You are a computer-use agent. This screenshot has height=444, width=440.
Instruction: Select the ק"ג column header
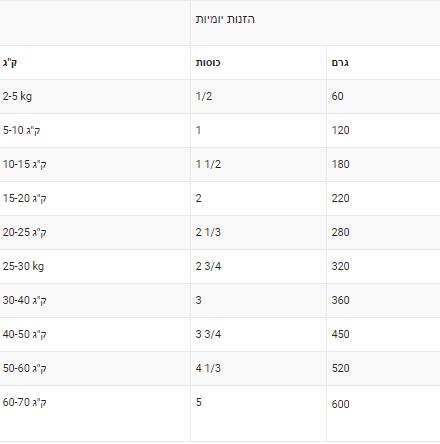click(95, 63)
